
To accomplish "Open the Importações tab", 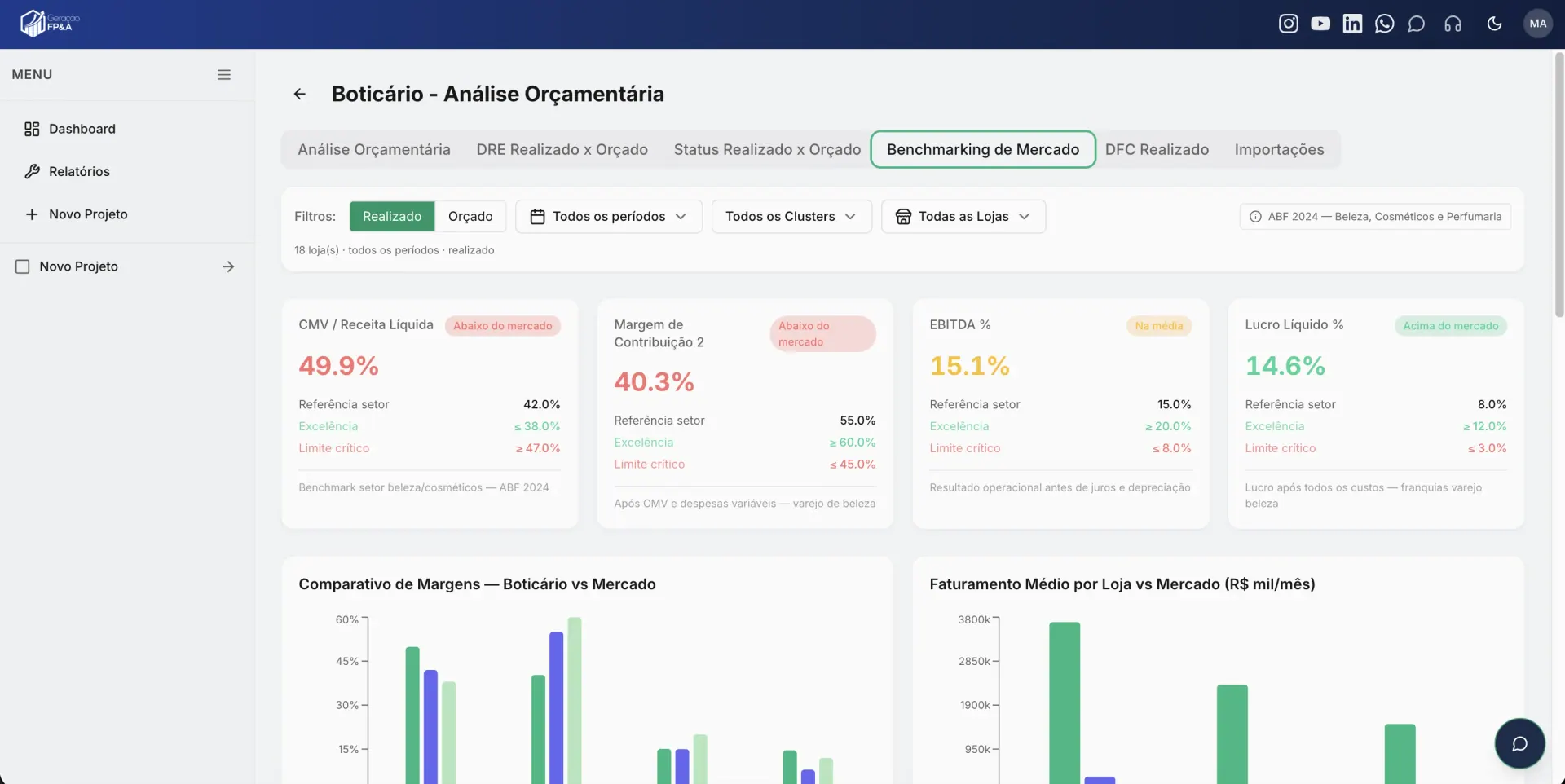I will tap(1279, 150).
